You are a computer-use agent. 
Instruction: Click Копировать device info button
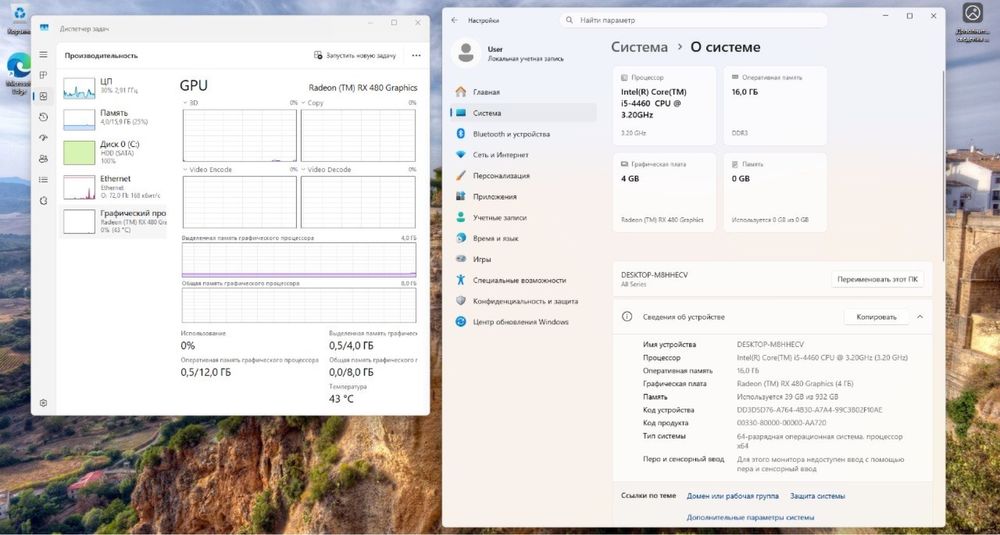876,317
